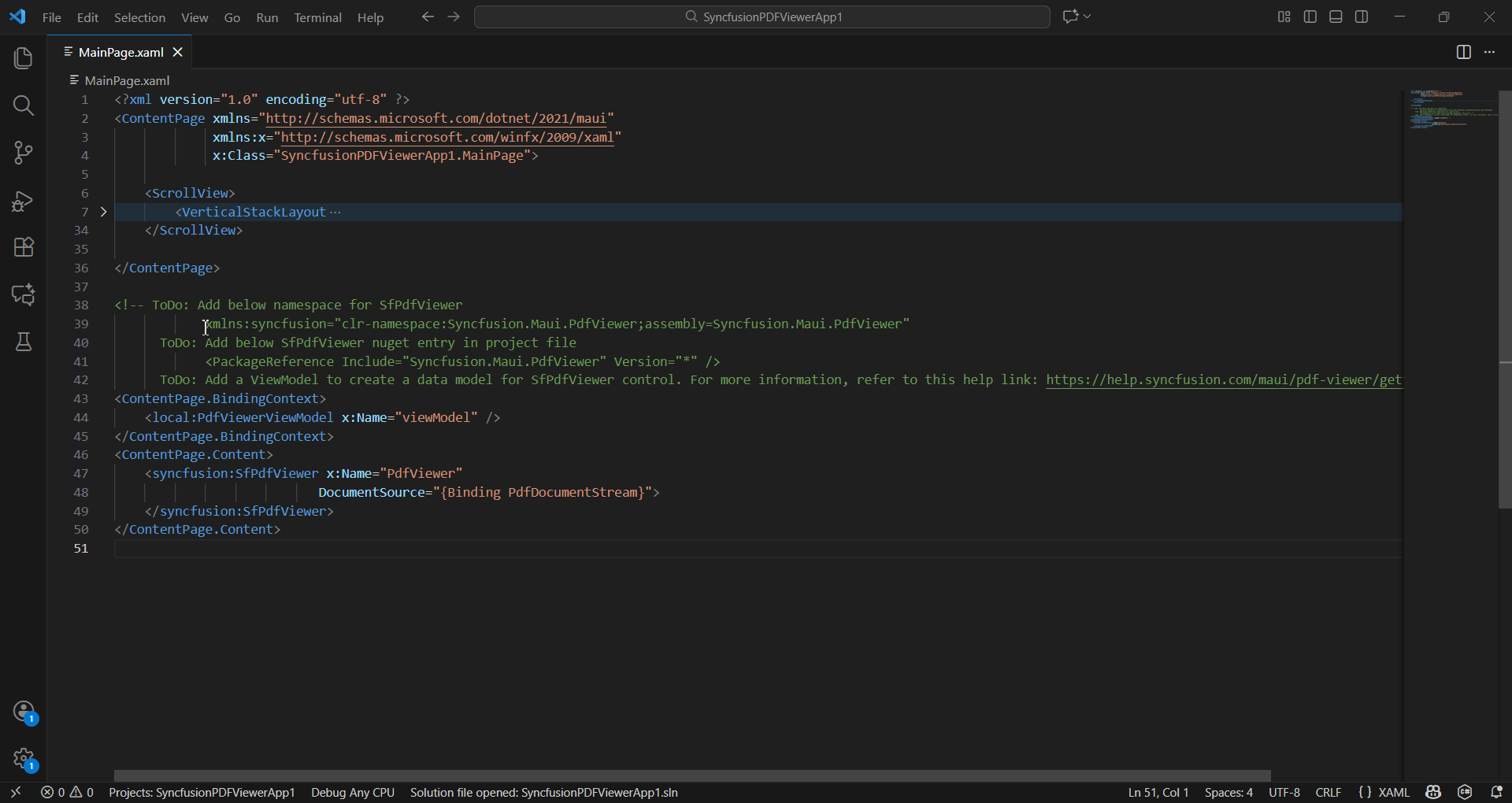Open the Extensions view
Screen dimensions: 1512x803
tap(24, 247)
